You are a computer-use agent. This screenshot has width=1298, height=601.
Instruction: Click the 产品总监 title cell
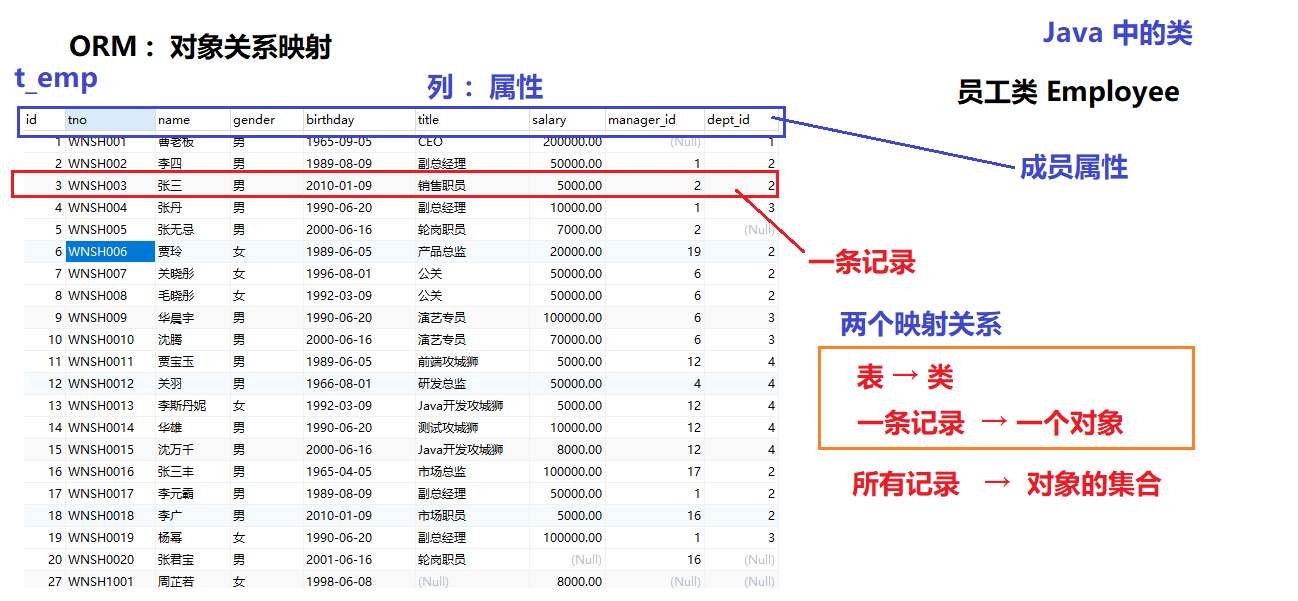pos(471,251)
